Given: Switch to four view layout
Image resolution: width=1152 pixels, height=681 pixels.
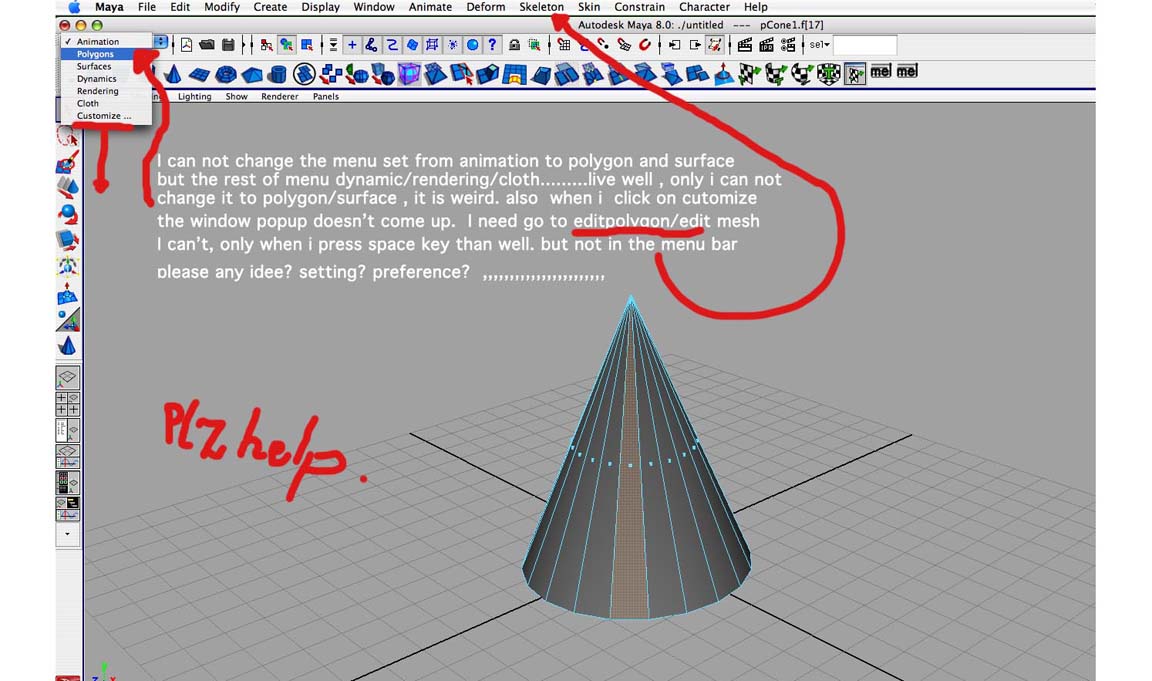Looking at the screenshot, I should tap(68, 403).
